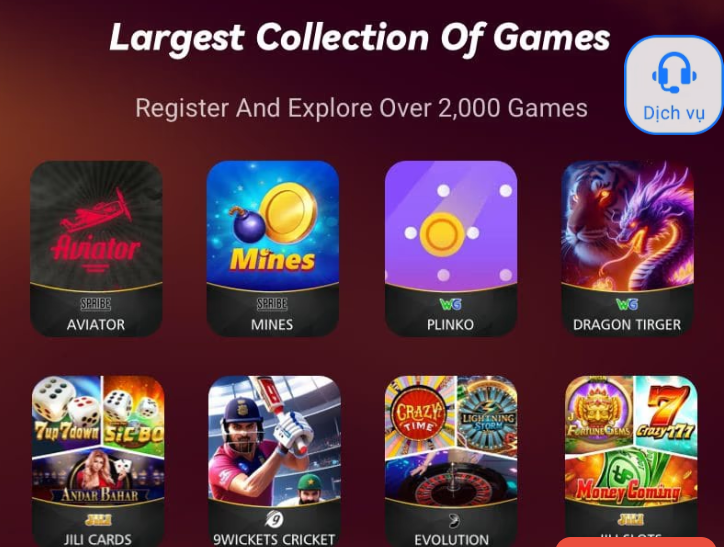Click the Crazy Time wheel artwork
Screen dimensions: 724x547
click(419, 414)
